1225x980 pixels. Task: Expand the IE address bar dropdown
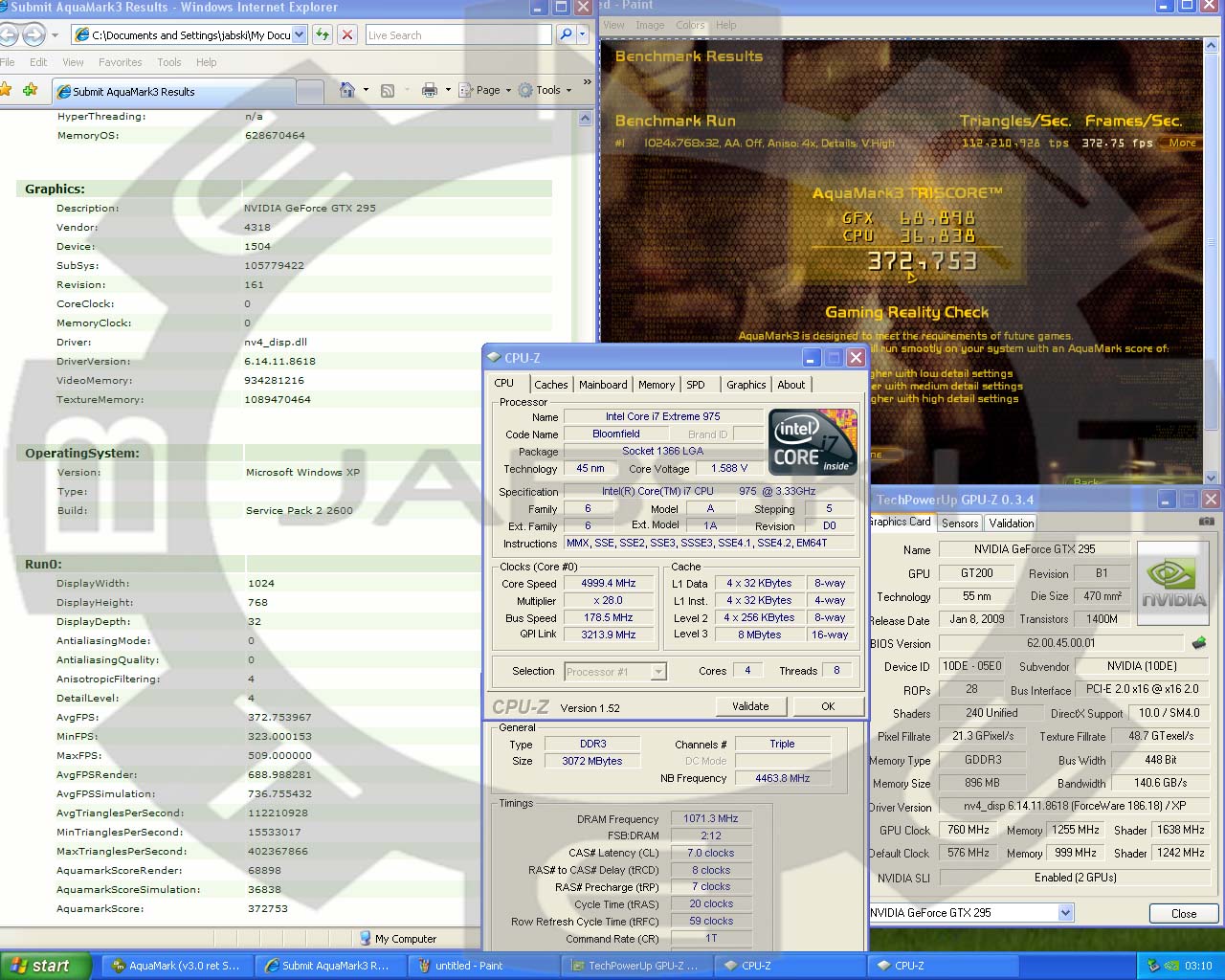[x=299, y=35]
